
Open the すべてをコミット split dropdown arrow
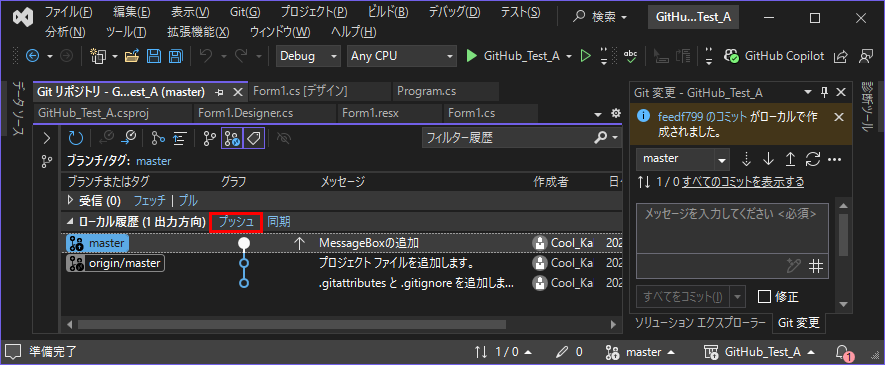click(738, 296)
